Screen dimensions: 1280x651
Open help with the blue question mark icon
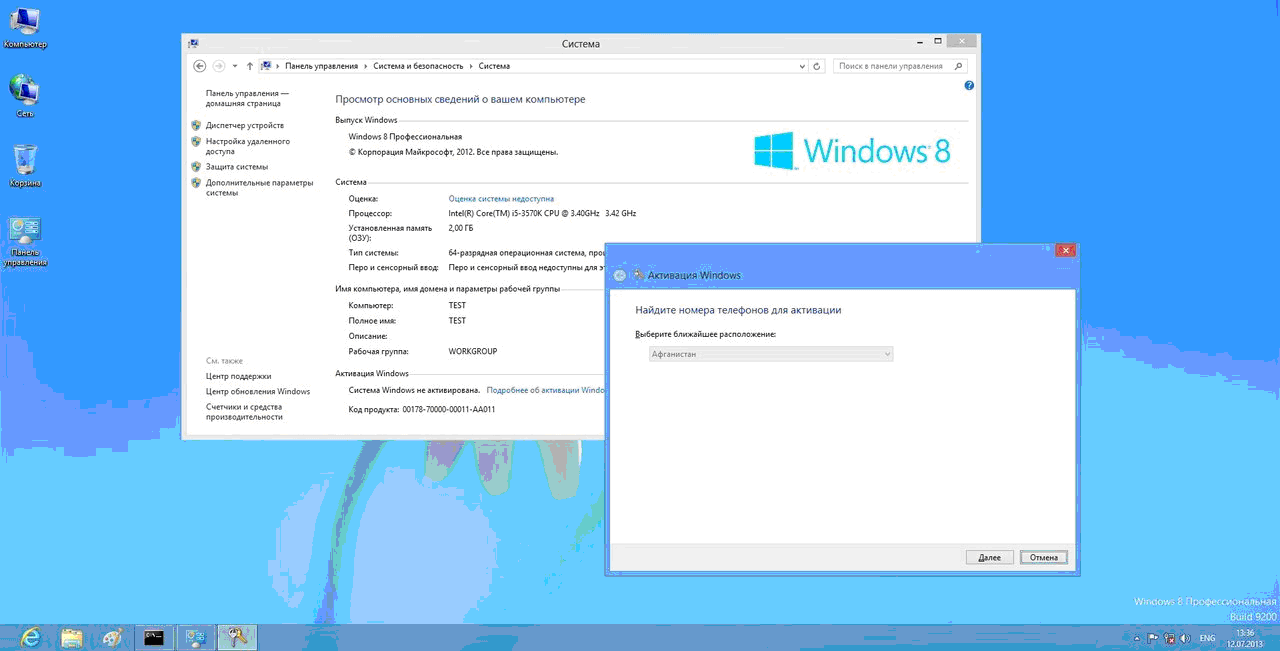tap(969, 86)
